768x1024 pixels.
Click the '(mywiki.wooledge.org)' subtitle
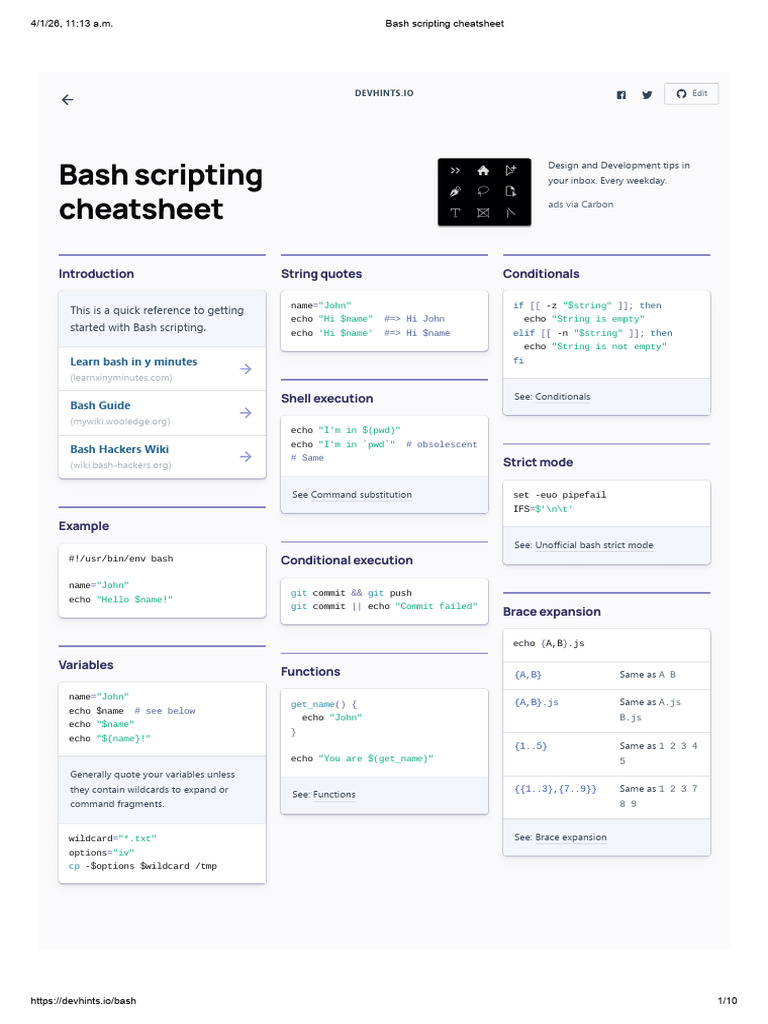coord(120,421)
